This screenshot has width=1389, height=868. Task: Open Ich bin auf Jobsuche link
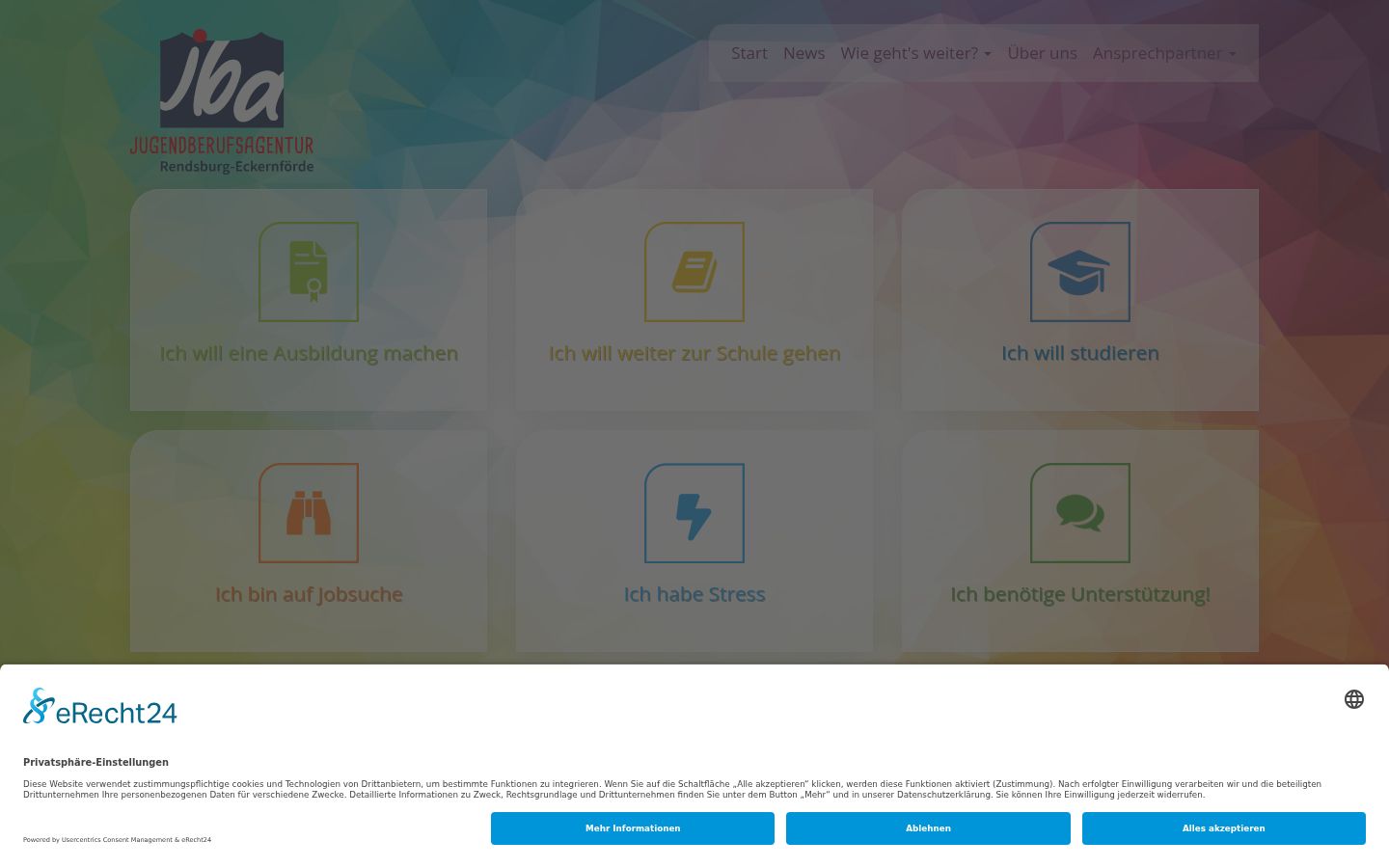309,594
